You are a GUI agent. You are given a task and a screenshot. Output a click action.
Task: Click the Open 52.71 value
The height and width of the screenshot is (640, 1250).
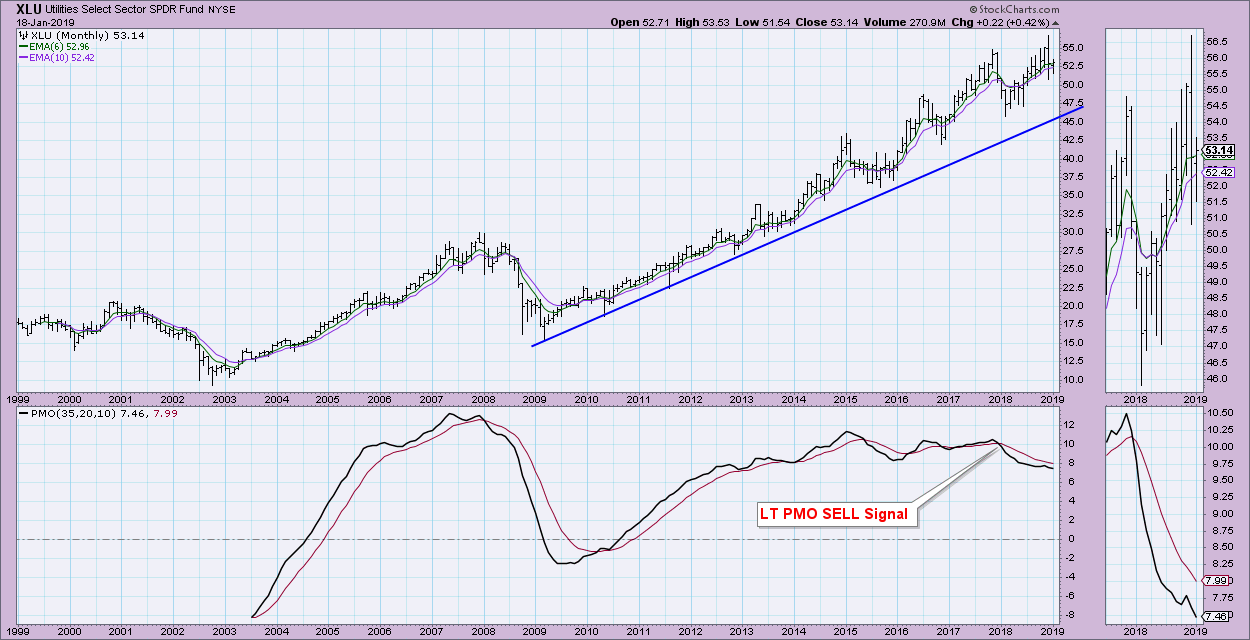coord(640,21)
